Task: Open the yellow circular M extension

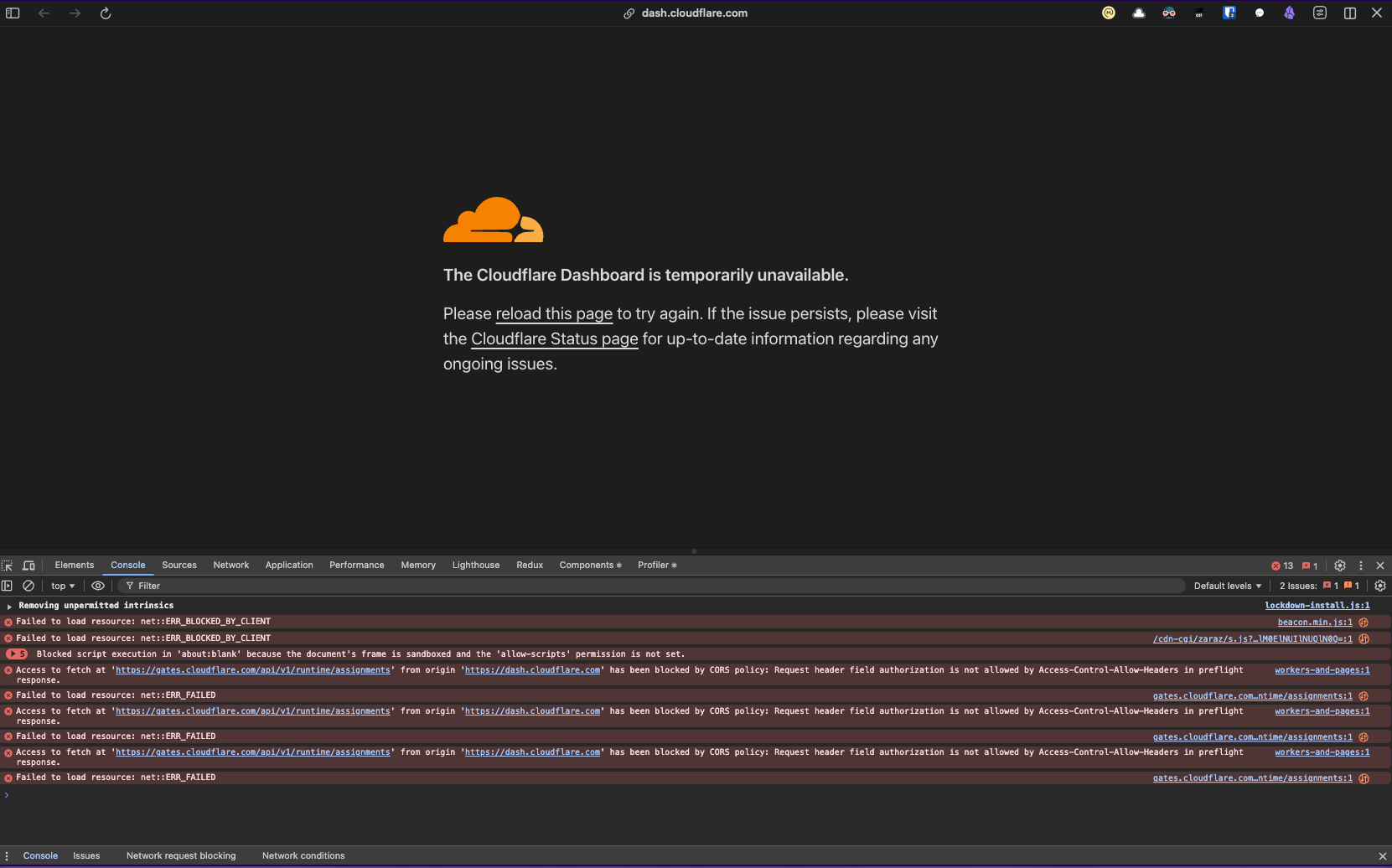Action: tap(1109, 13)
